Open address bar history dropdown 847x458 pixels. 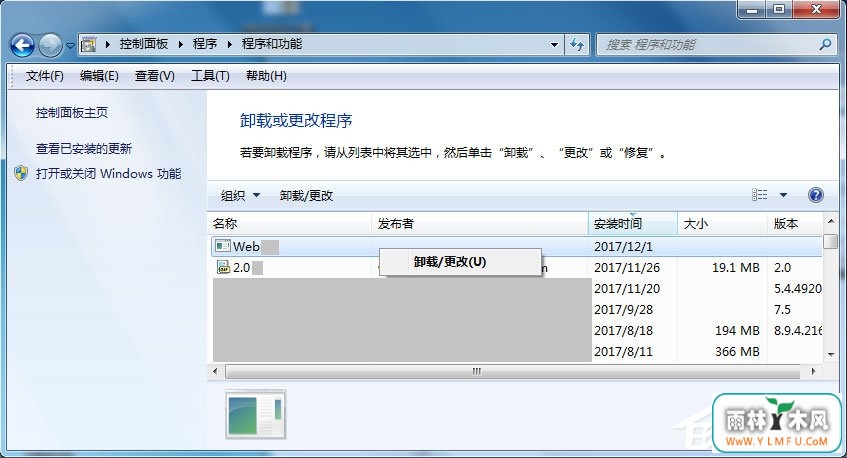click(554, 45)
